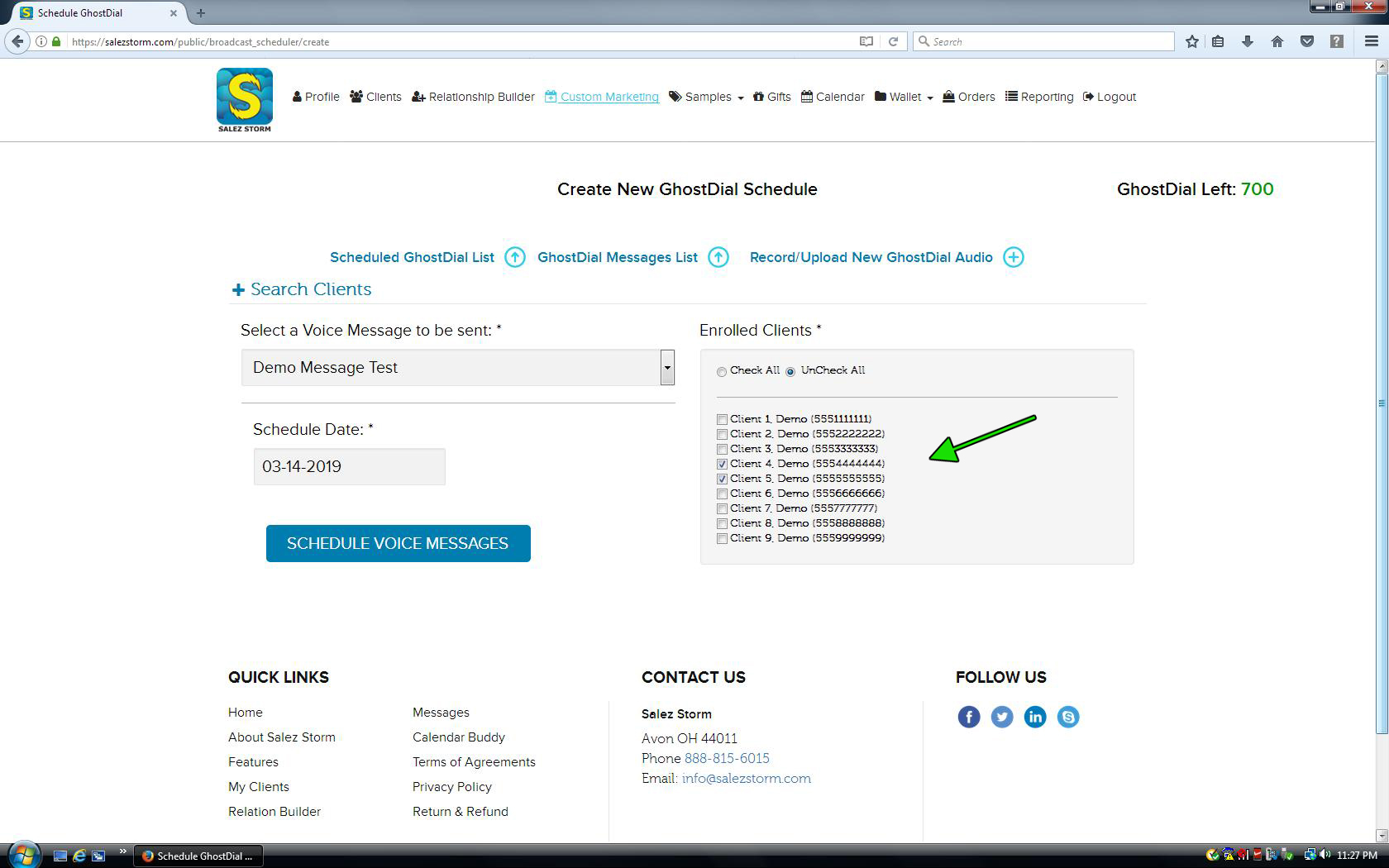Expand the Samples menu

(x=706, y=97)
